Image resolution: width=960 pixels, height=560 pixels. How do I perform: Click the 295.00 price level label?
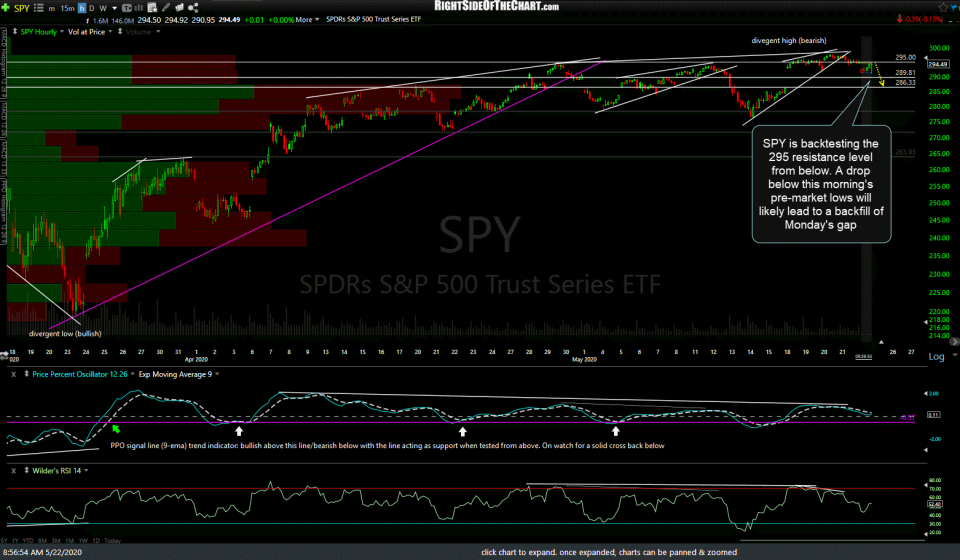click(x=906, y=58)
